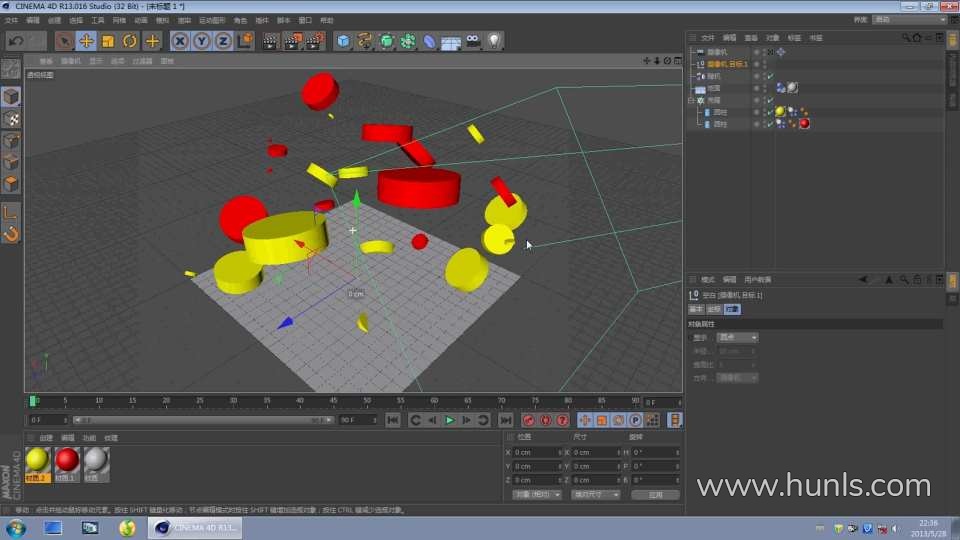Image resolution: width=960 pixels, height=540 pixels.
Task: Toggle the Y axis lock
Action: point(201,41)
